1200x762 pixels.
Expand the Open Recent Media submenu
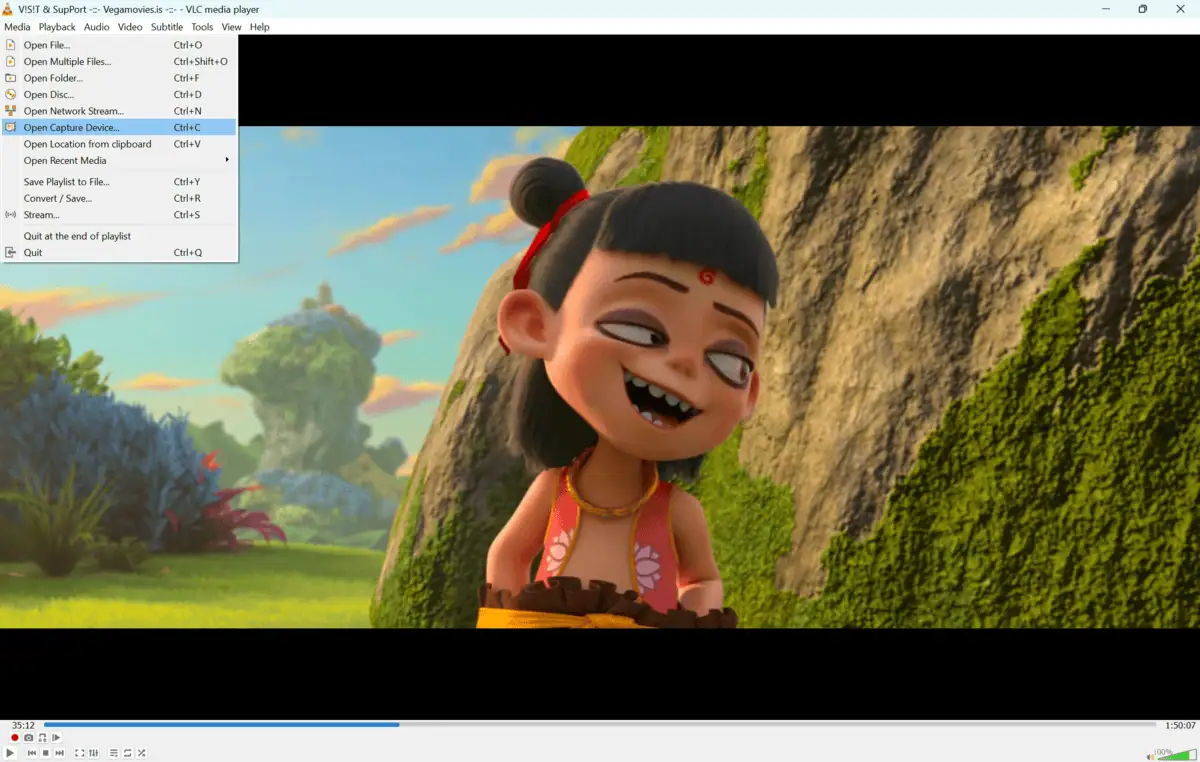[120, 161]
